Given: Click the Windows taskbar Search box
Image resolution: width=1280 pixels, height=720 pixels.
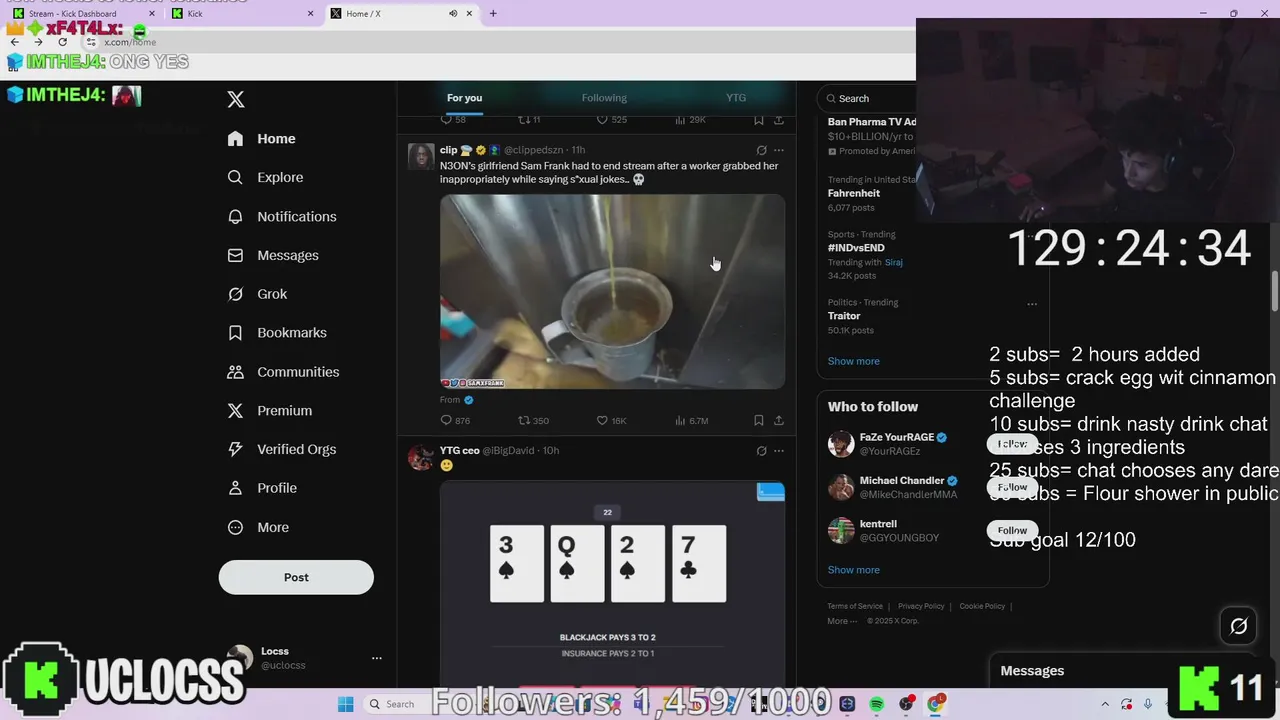Looking at the screenshot, I should [400, 704].
